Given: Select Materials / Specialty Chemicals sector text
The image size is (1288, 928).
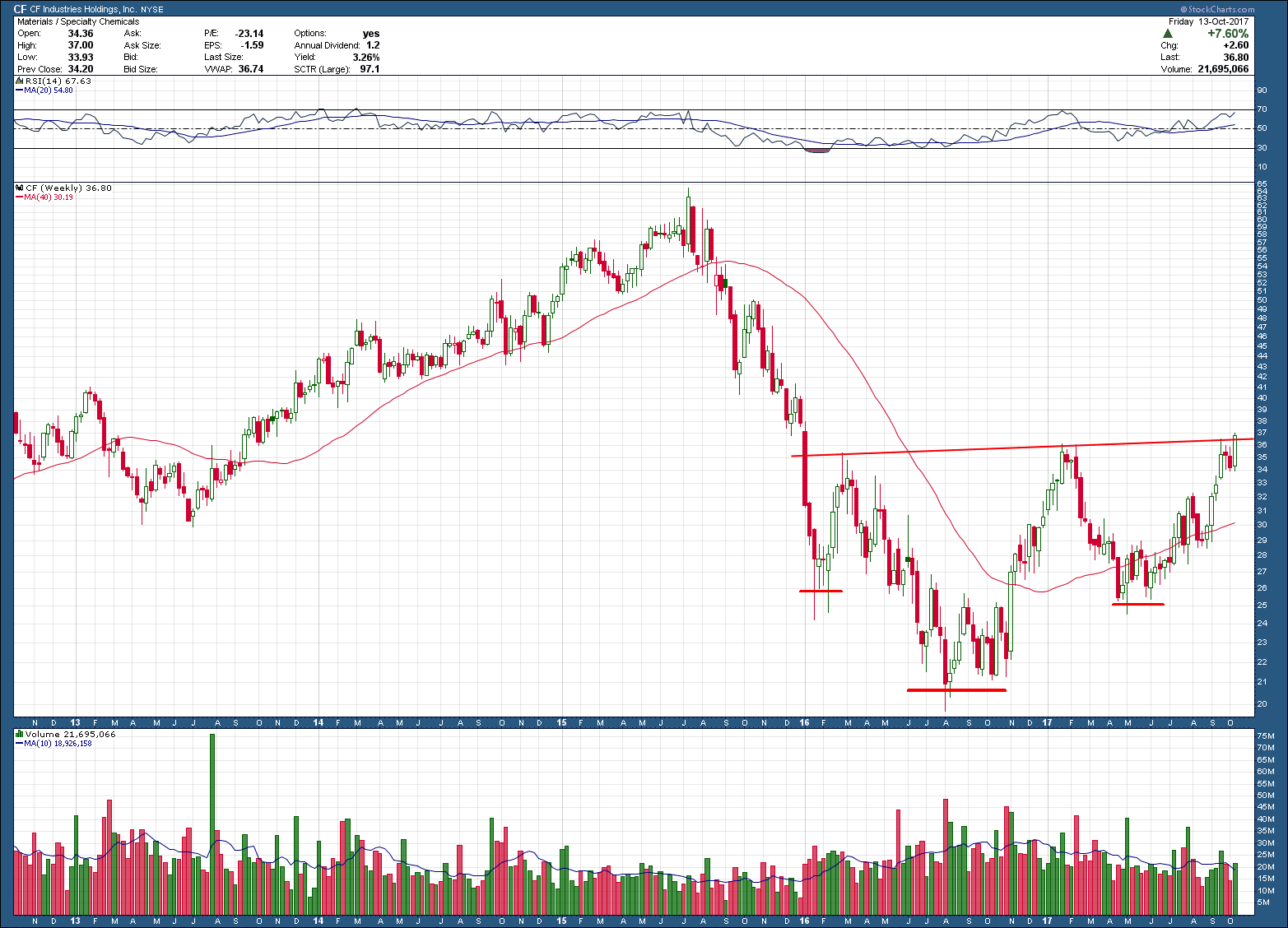Looking at the screenshot, I should pos(78,21).
